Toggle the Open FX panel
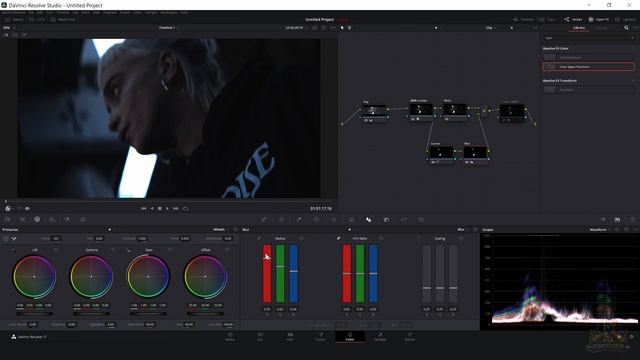 pos(599,20)
